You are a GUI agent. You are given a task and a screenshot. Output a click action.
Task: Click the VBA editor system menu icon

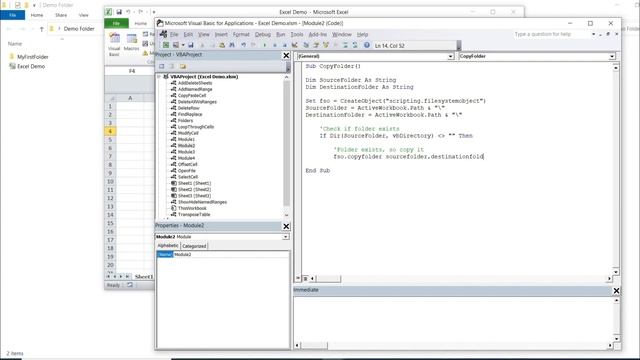tap(160, 23)
